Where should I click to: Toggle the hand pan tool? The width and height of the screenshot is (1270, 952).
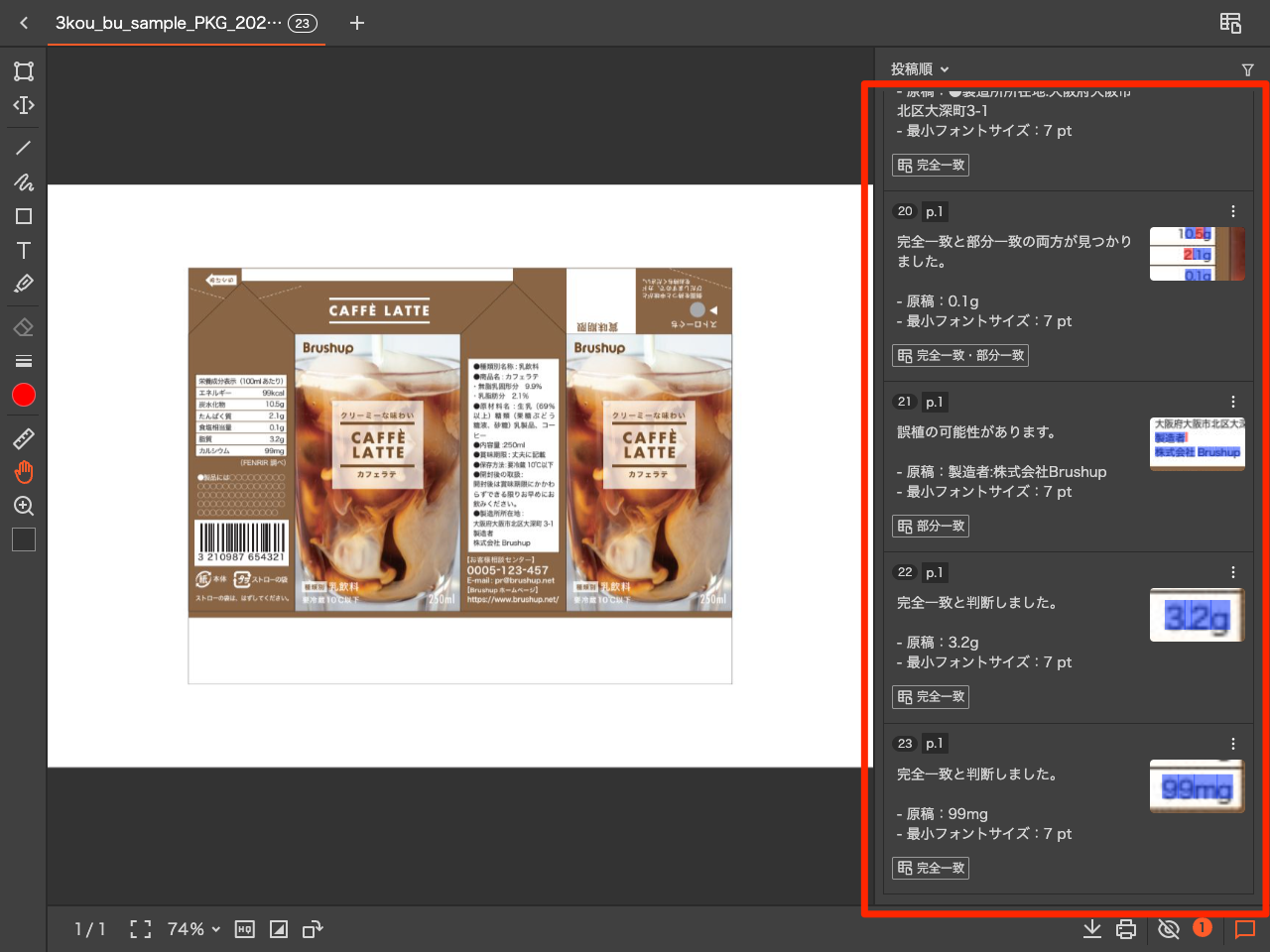(x=23, y=471)
